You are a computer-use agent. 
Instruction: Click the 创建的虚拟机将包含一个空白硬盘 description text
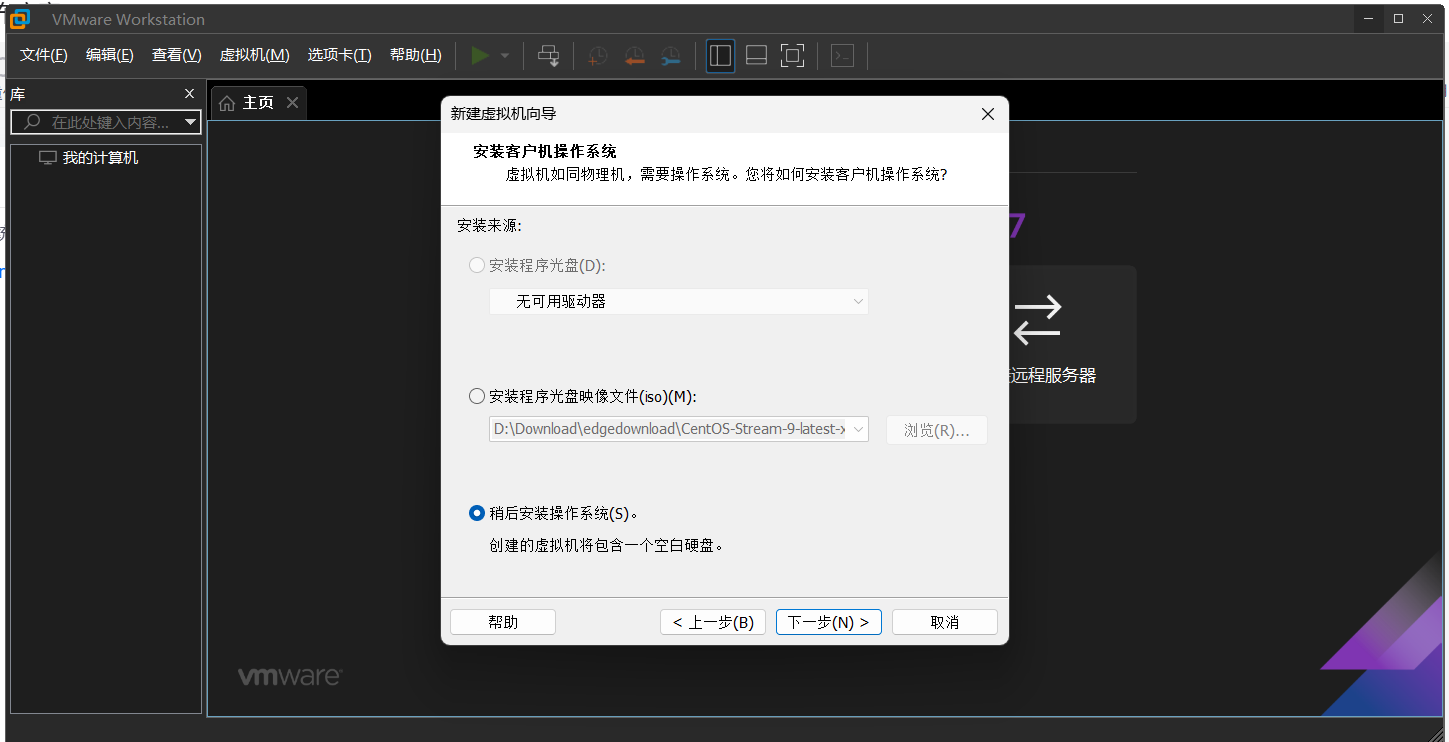tap(606, 546)
